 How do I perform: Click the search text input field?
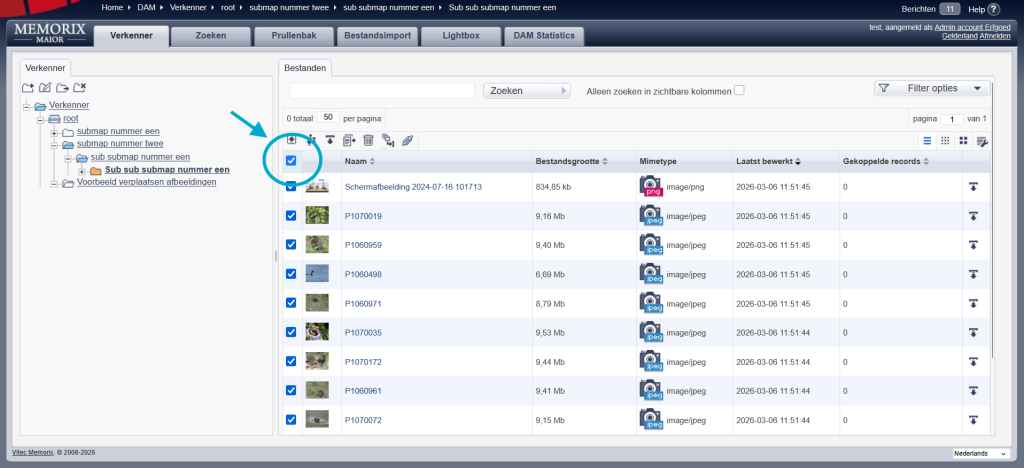[x=381, y=91]
